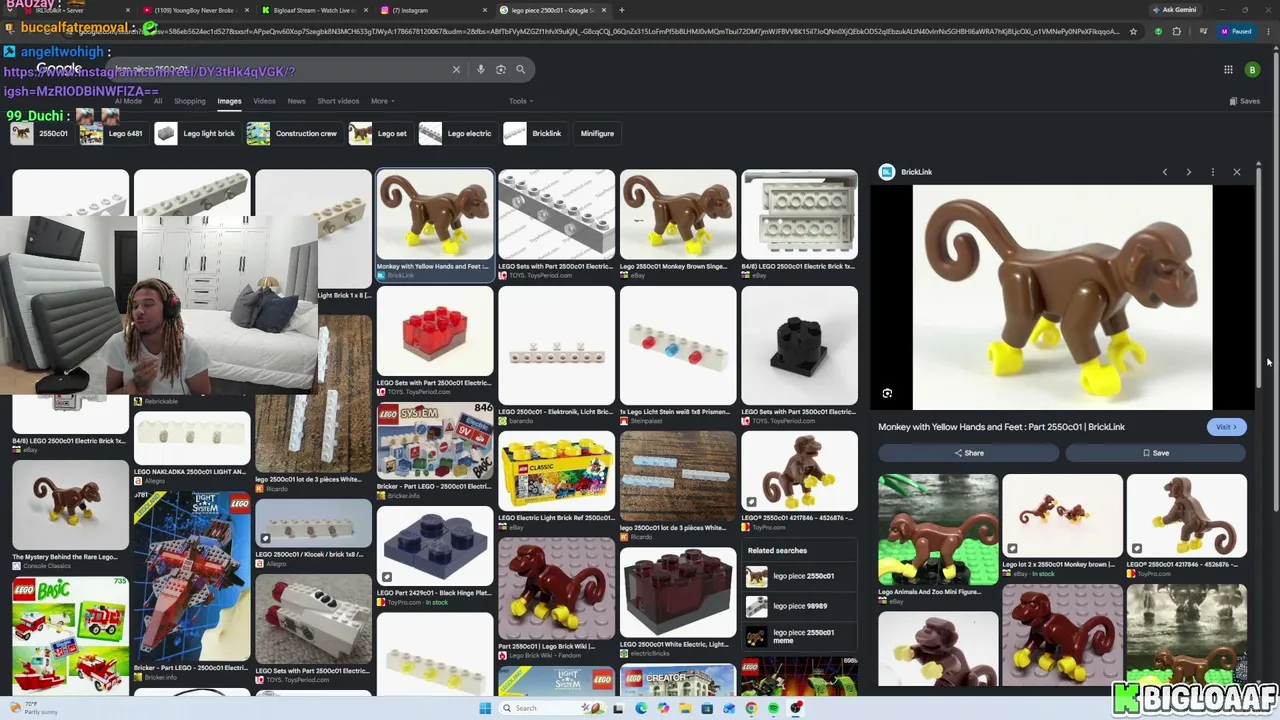The width and height of the screenshot is (1280, 720).
Task: Open the Google account avatar menu
Action: [1252, 70]
